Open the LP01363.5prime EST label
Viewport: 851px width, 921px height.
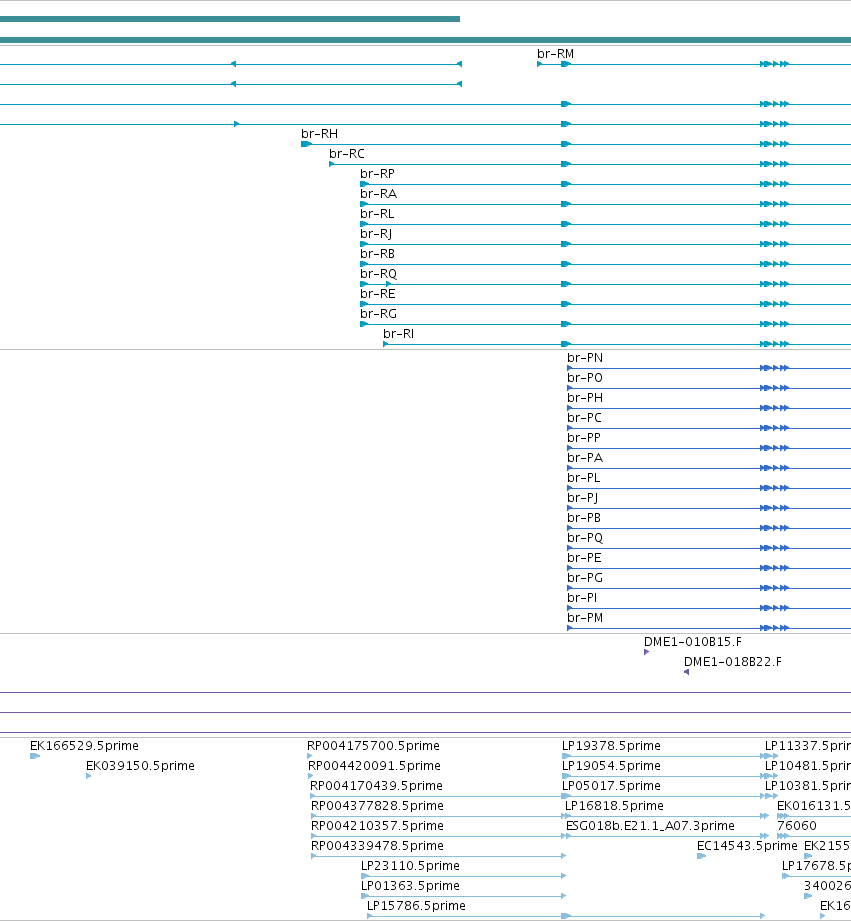point(411,886)
